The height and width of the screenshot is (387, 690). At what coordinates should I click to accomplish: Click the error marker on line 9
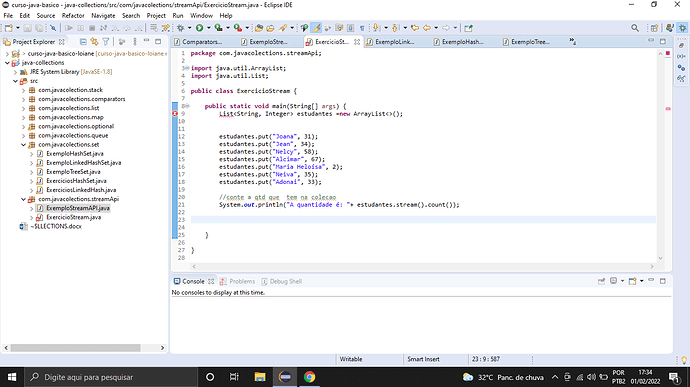point(175,114)
